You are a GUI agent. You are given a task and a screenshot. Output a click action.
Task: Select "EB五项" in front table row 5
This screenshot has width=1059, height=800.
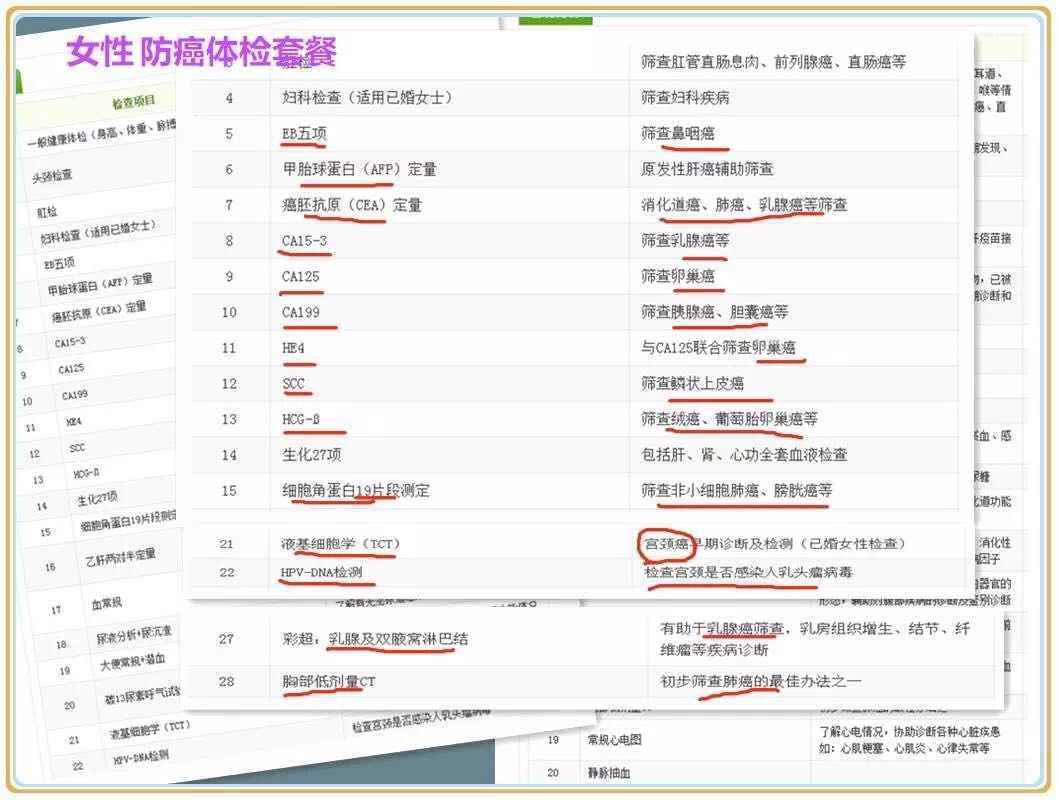(304, 133)
